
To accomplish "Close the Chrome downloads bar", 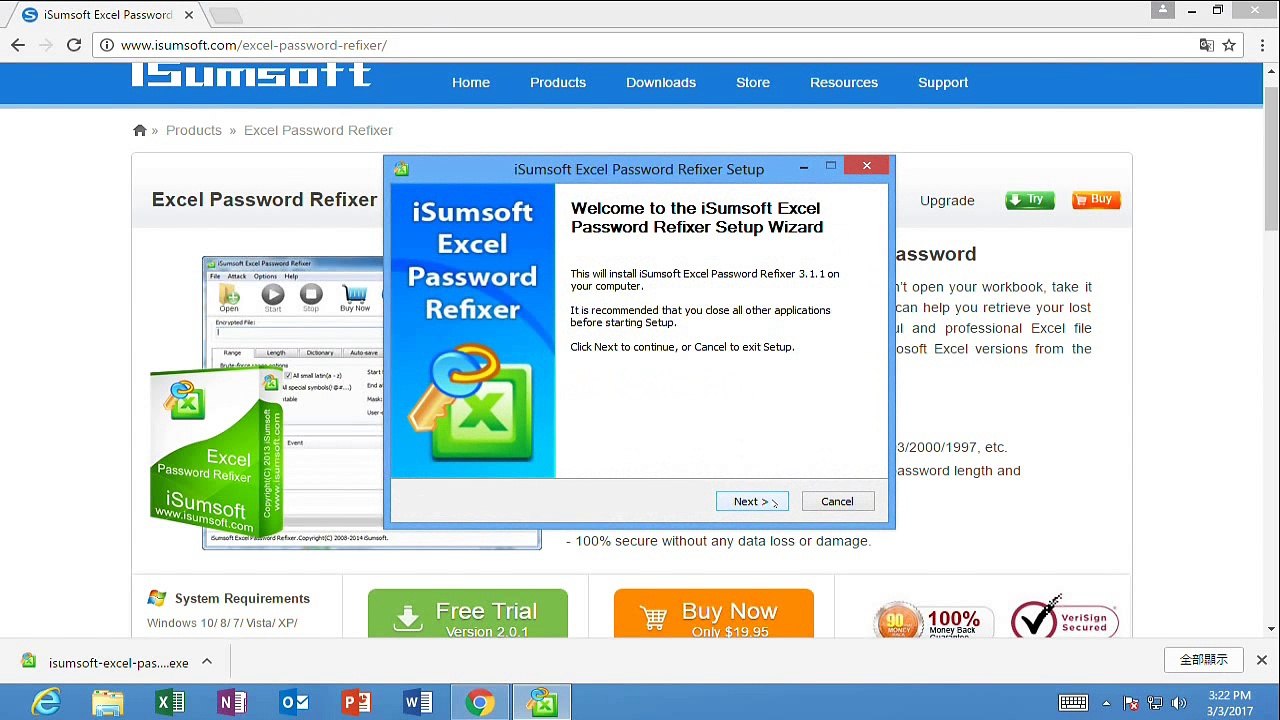I will click(x=1262, y=660).
